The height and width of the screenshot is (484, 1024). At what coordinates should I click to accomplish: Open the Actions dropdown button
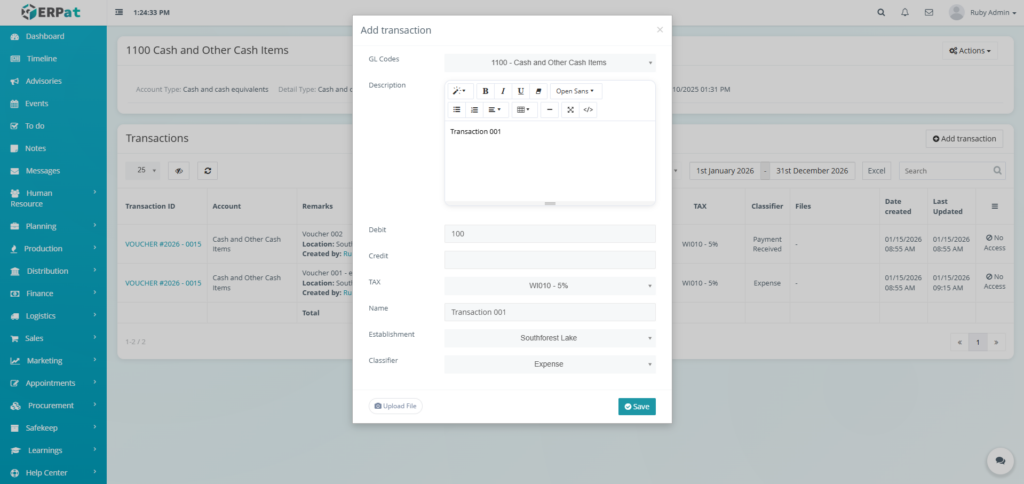(970, 51)
